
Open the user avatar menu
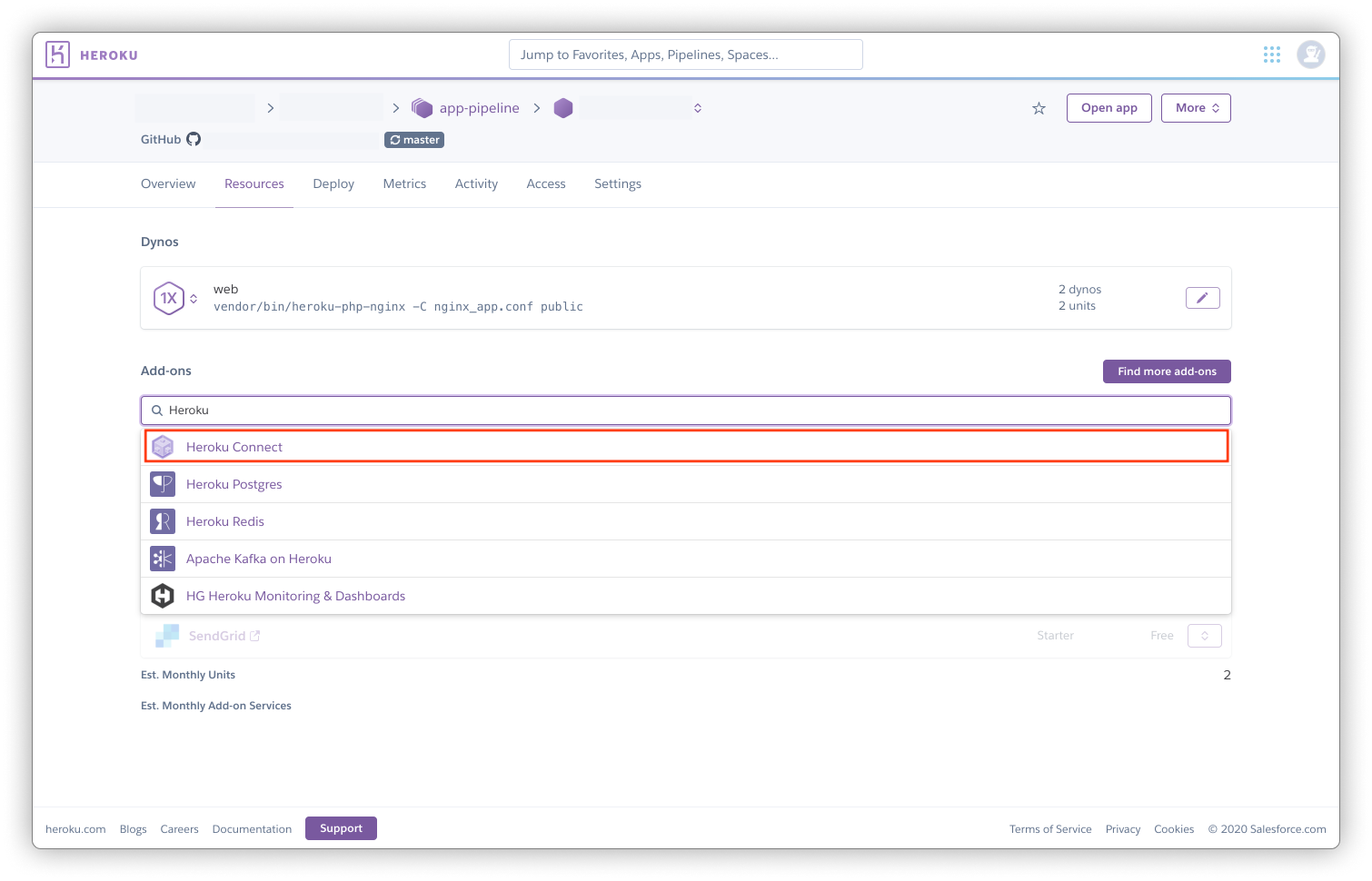click(x=1310, y=54)
